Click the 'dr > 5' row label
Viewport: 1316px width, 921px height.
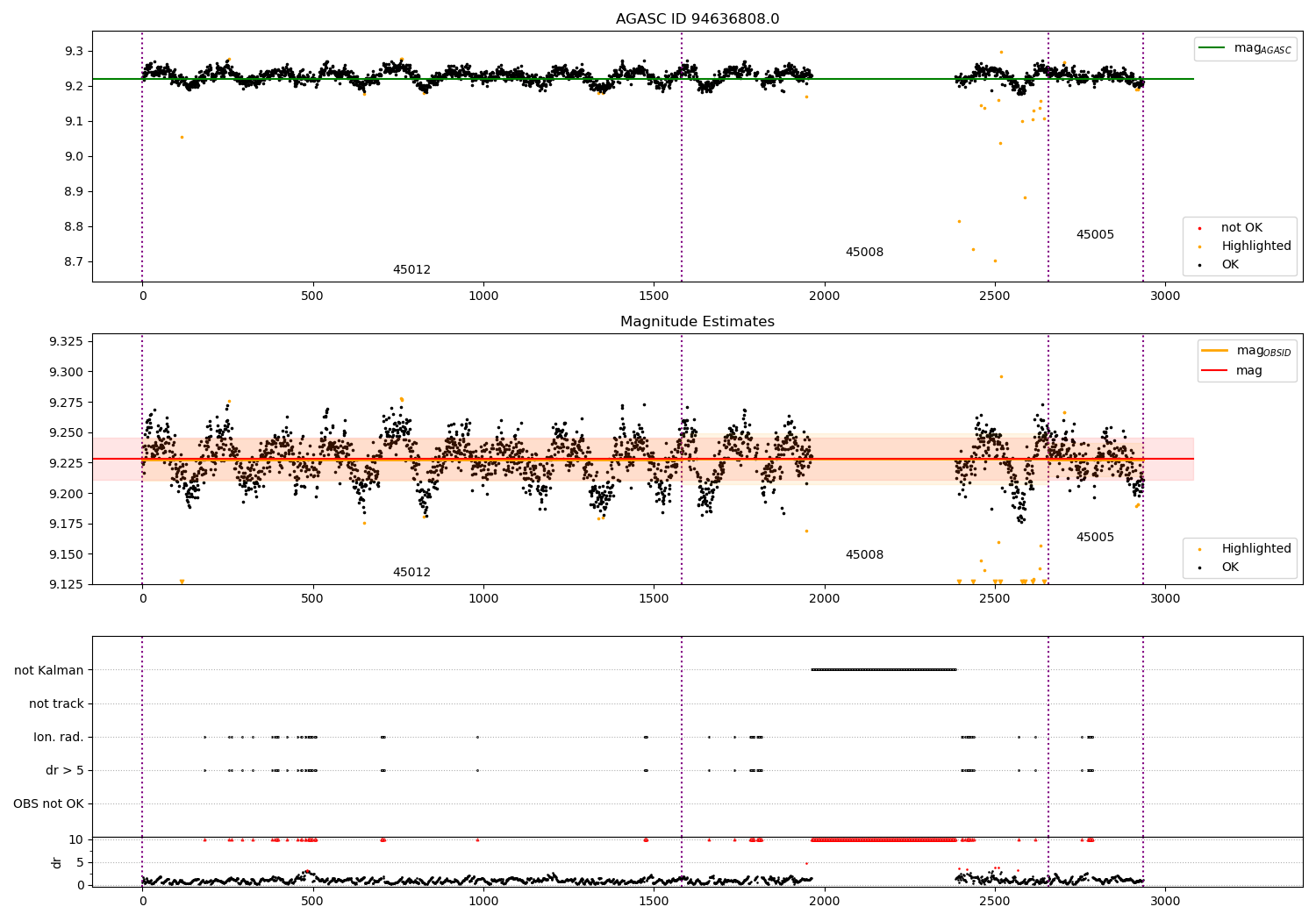point(65,770)
